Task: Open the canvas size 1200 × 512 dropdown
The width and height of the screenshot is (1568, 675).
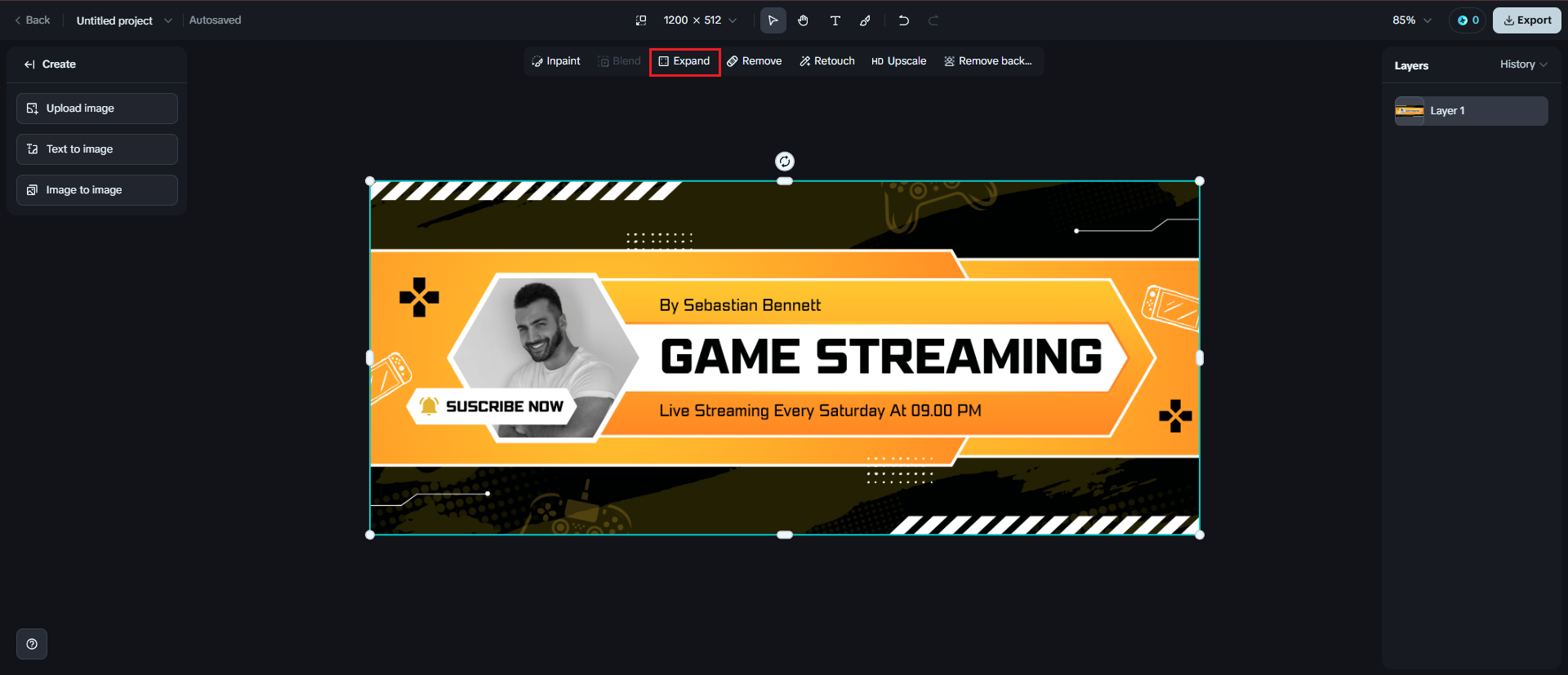Action: click(700, 20)
